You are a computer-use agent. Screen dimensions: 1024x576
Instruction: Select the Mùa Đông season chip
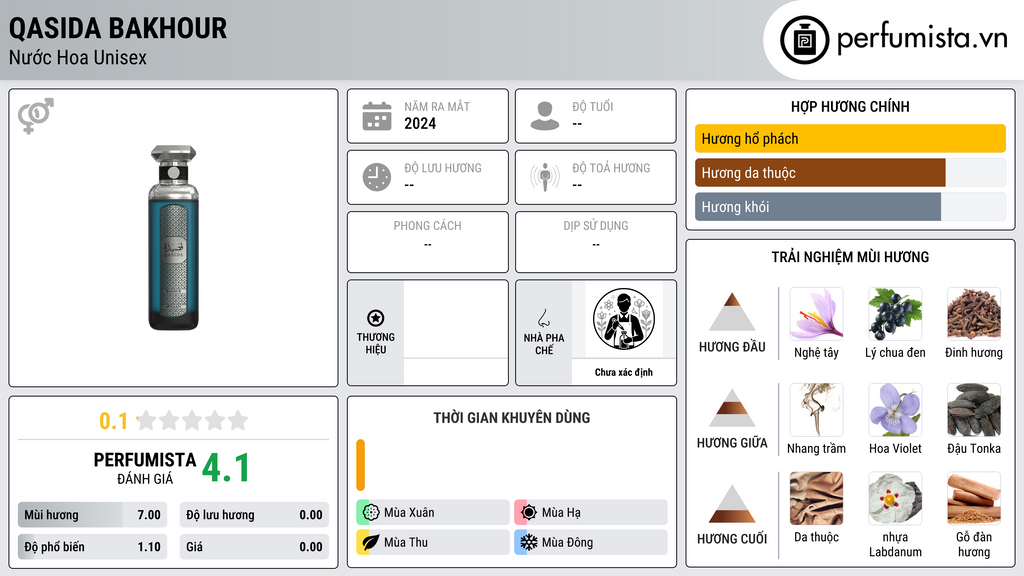[x=591, y=542]
